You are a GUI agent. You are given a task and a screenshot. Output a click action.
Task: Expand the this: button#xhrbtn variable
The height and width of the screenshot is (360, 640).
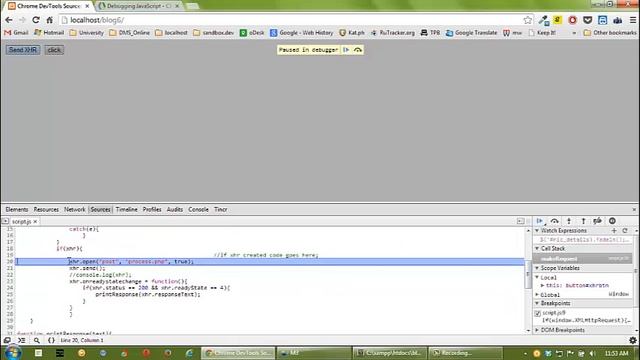coord(542,285)
